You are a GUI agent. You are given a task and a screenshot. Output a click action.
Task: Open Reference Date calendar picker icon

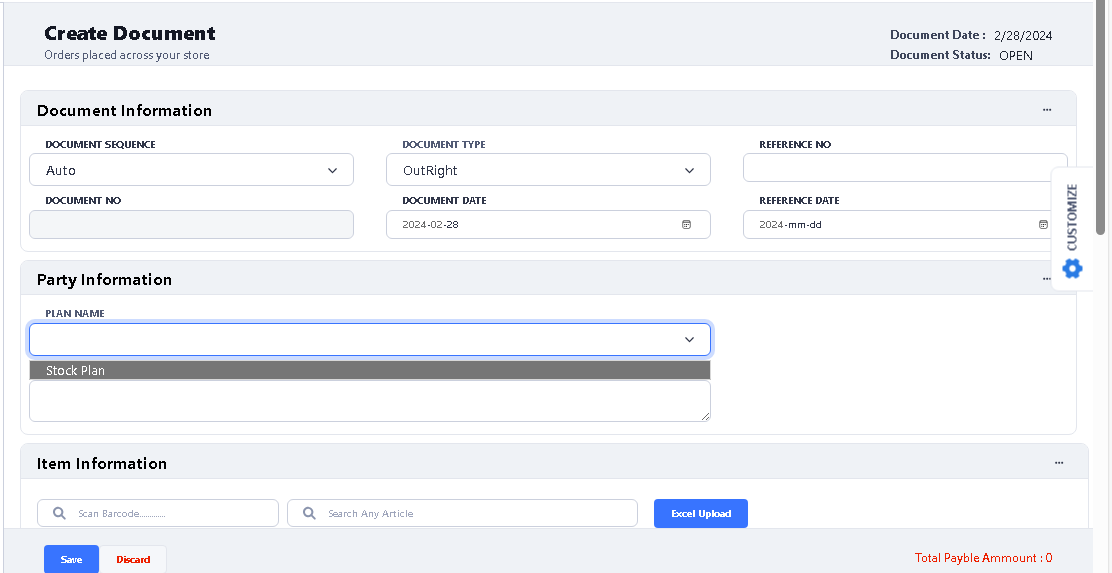click(x=1043, y=225)
